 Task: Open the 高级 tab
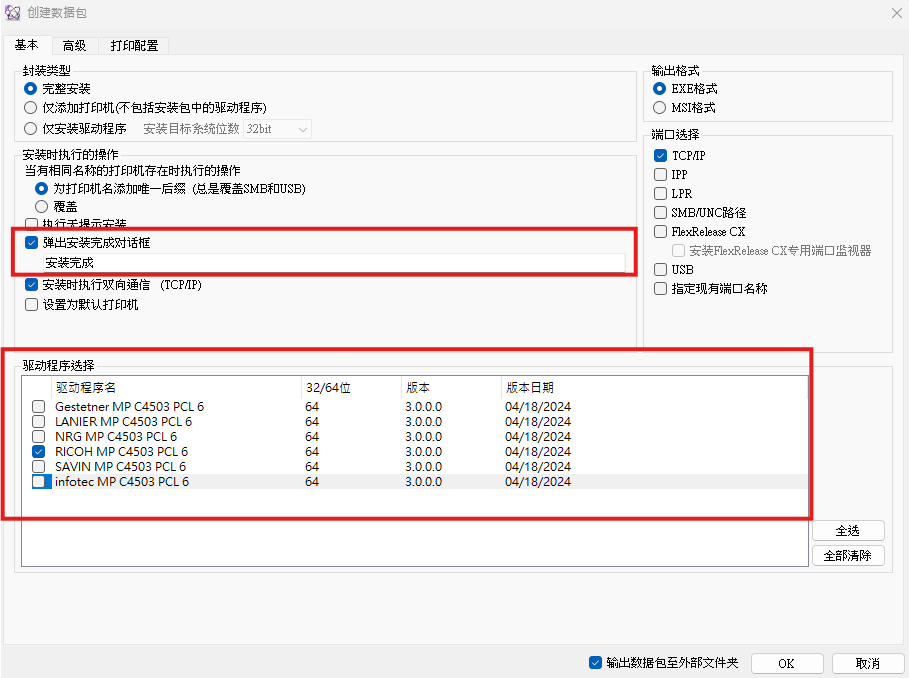(74, 46)
